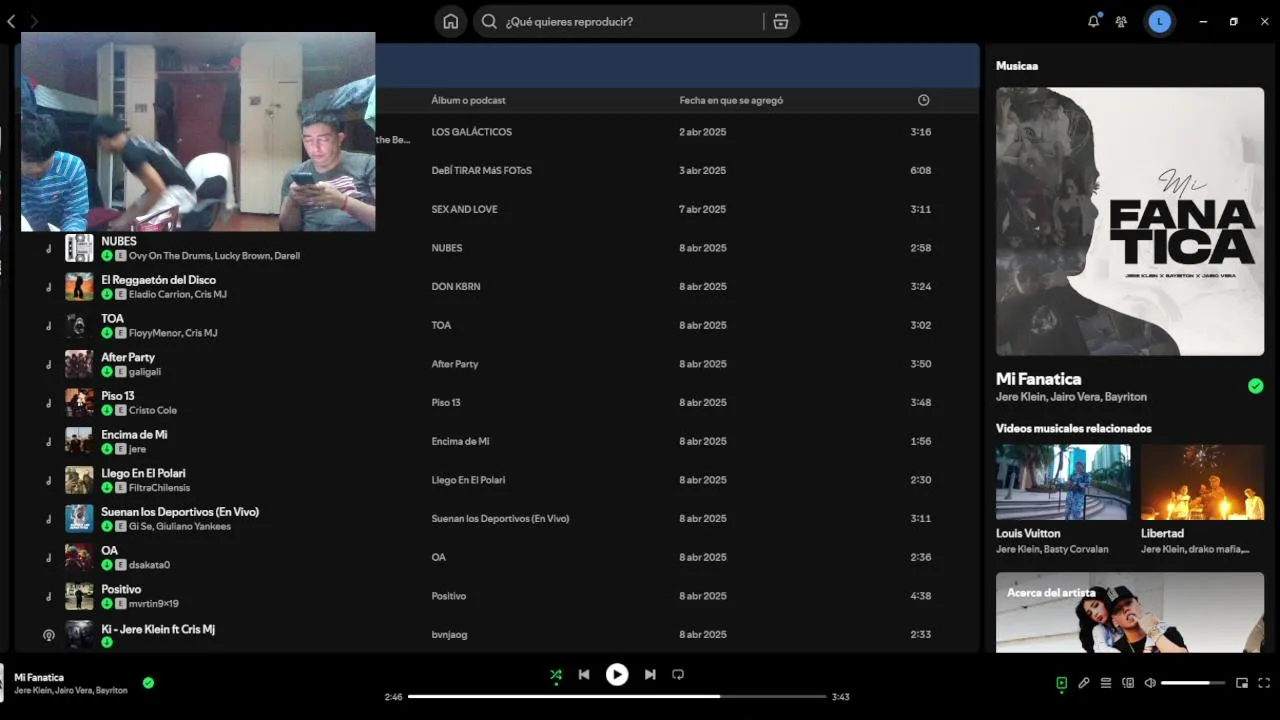Toggle shuffle mode
The height and width of the screenshot is (720, 1280).
(556, 675)
